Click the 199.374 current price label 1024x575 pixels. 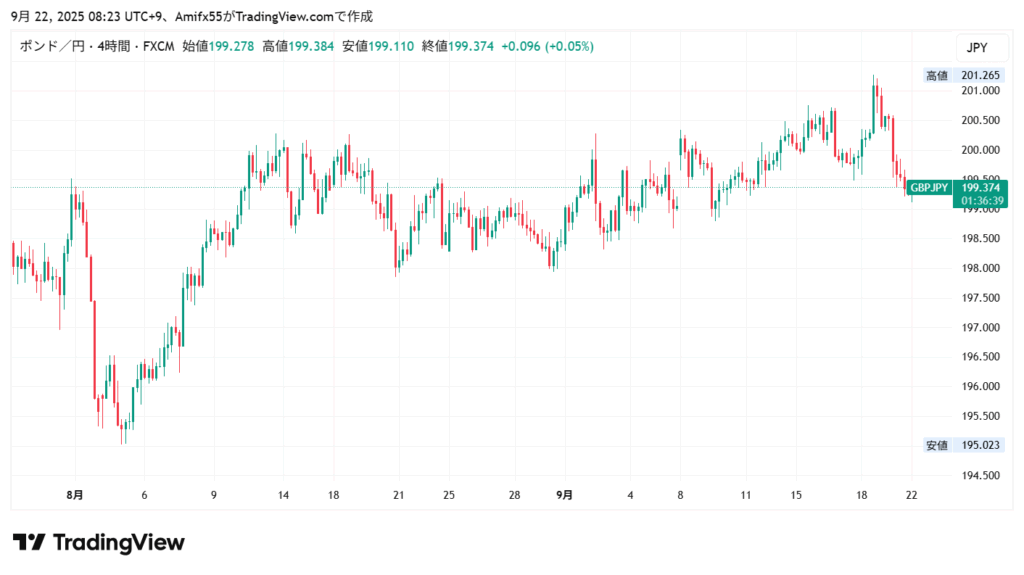980,187
